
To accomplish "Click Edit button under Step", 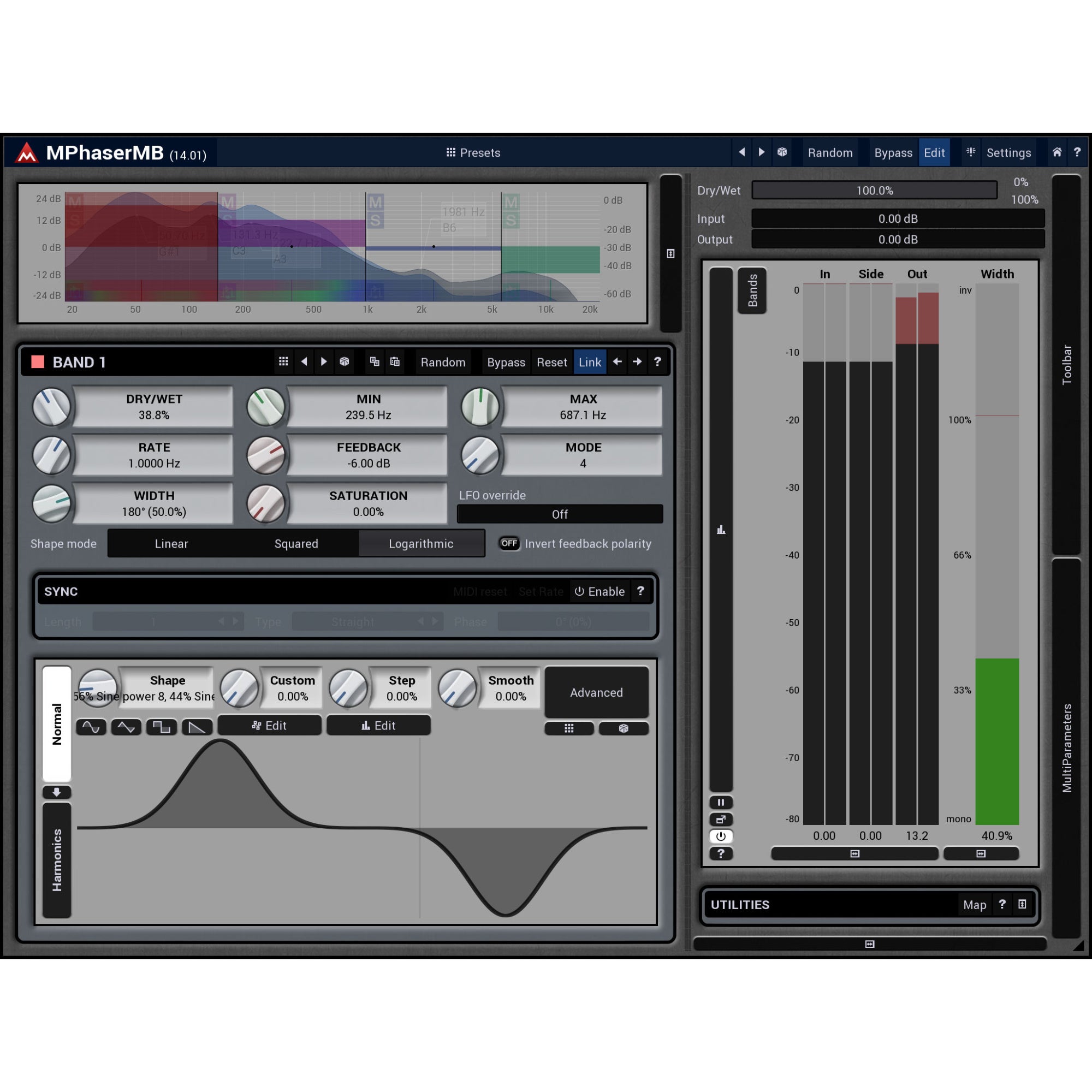I will pyautogui.click(x=379, y=725).
